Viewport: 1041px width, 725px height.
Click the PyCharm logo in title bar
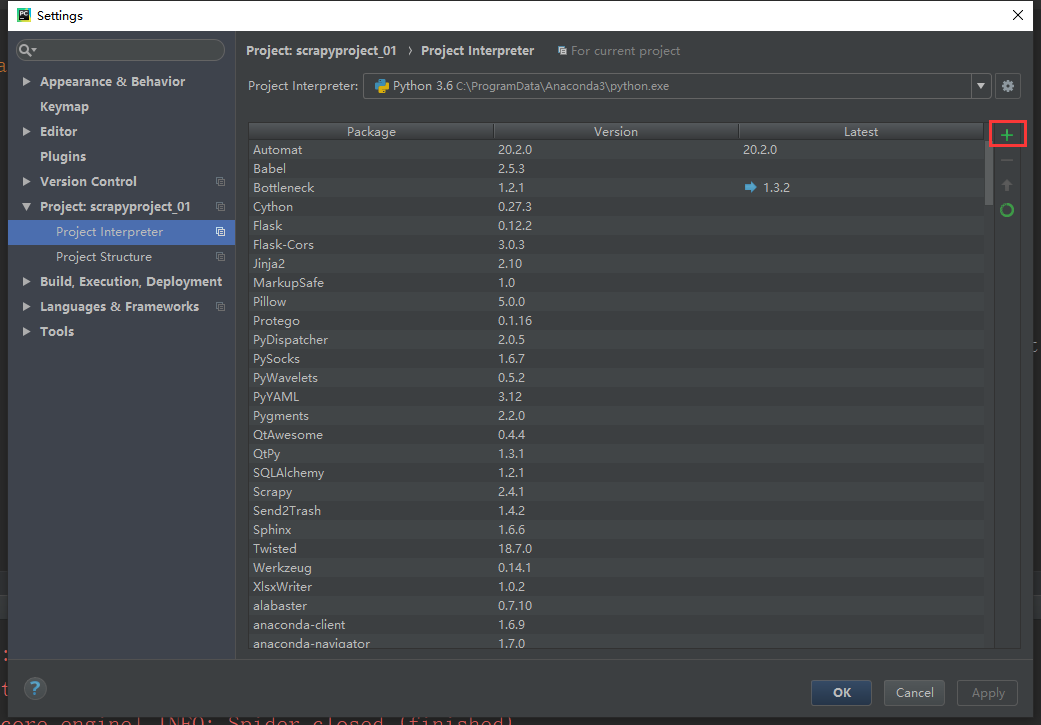coord(24,15)
